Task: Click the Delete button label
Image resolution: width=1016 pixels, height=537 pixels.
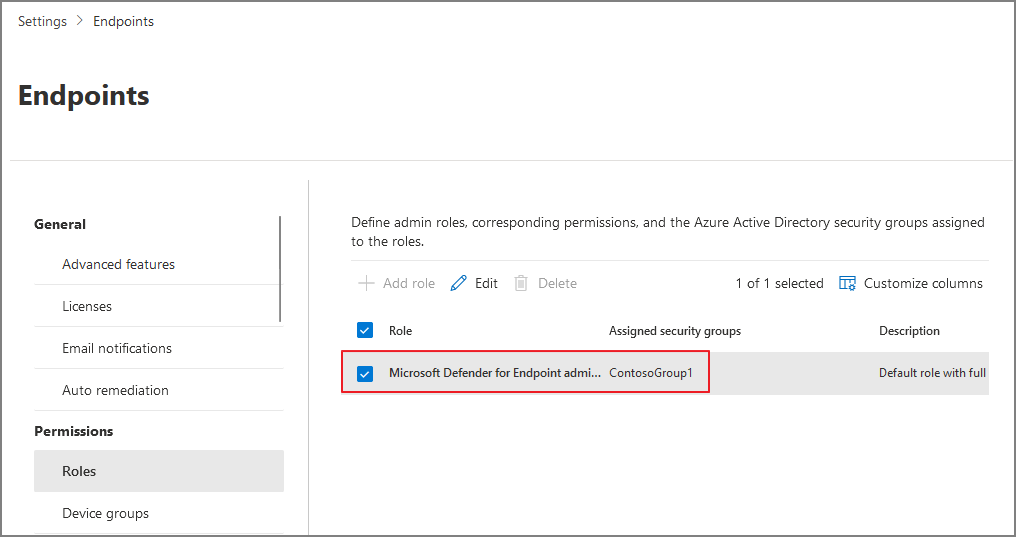Action: (557, 283)
